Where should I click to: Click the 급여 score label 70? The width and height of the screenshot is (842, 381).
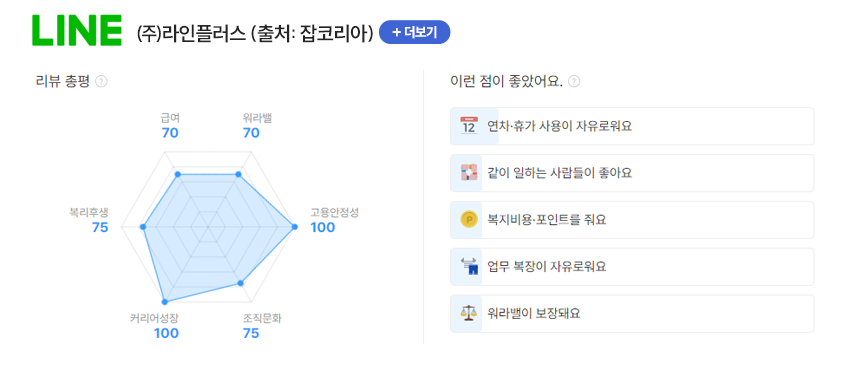point(170,133)
